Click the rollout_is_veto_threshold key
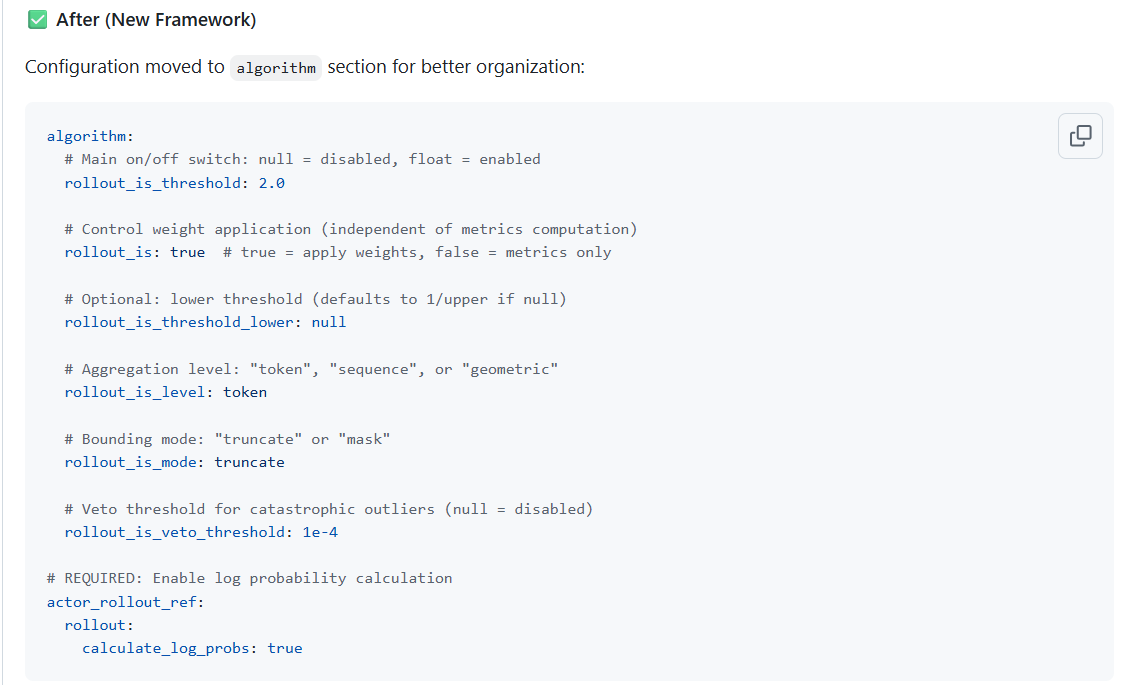This screenshot has height=685, width=1125. (175, 532)
